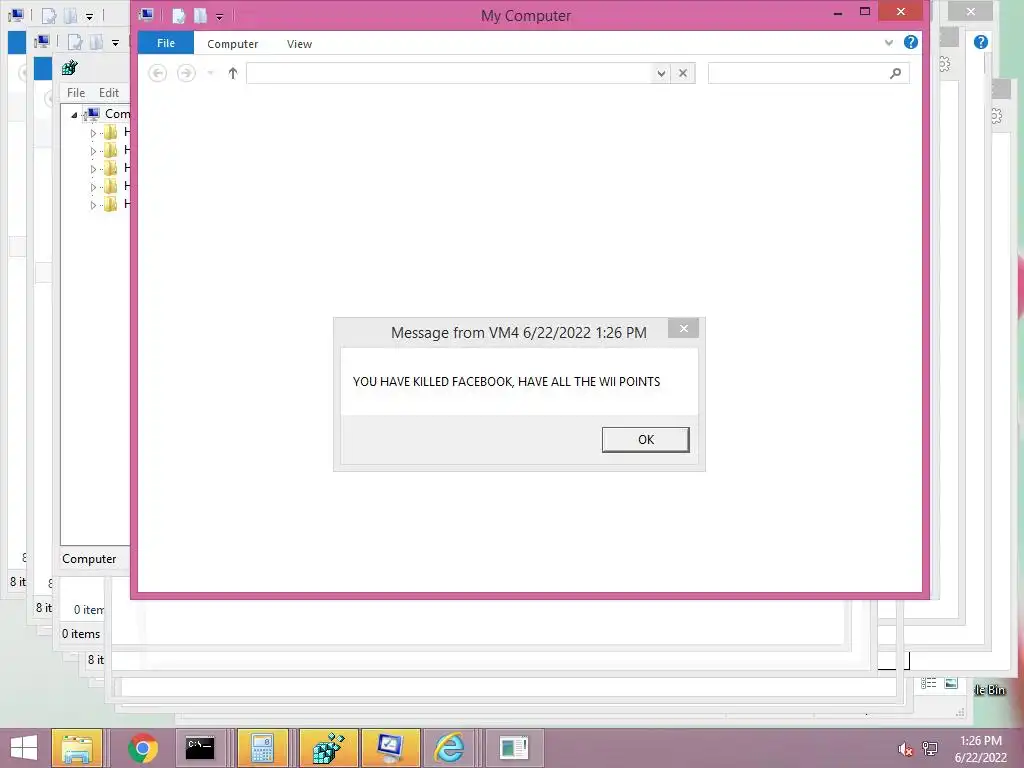Click Properties icon in My Computer title bar
Image resolution: width=1024 pixels, height=768 pixels.
178,16
